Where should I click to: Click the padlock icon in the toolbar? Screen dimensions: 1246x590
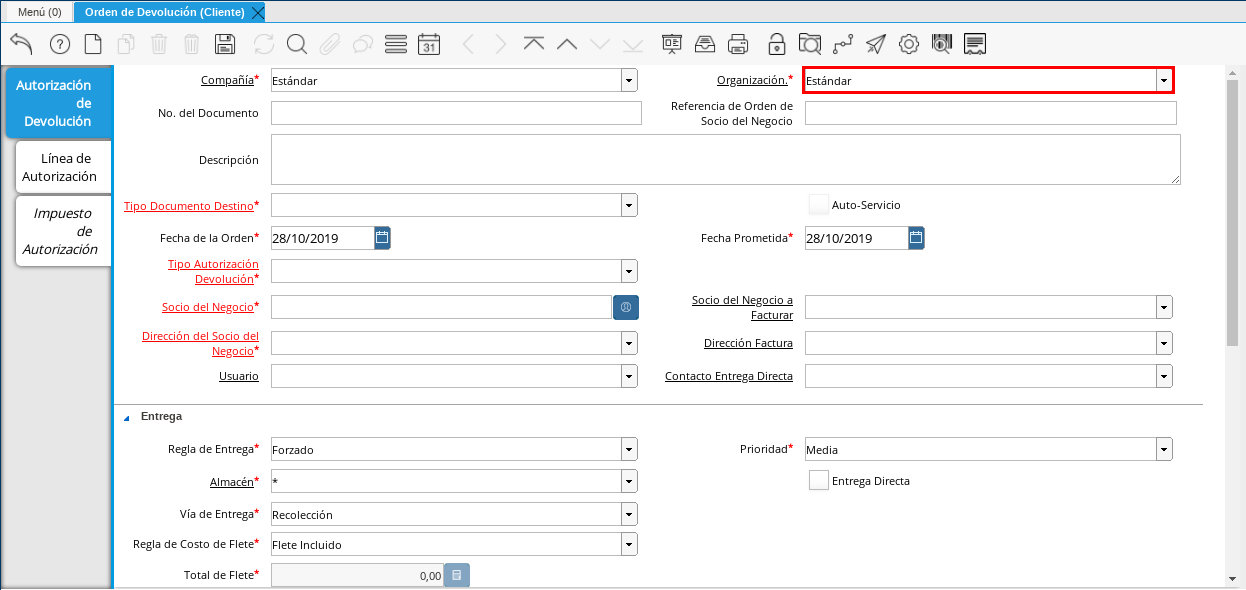pos(776,44)
